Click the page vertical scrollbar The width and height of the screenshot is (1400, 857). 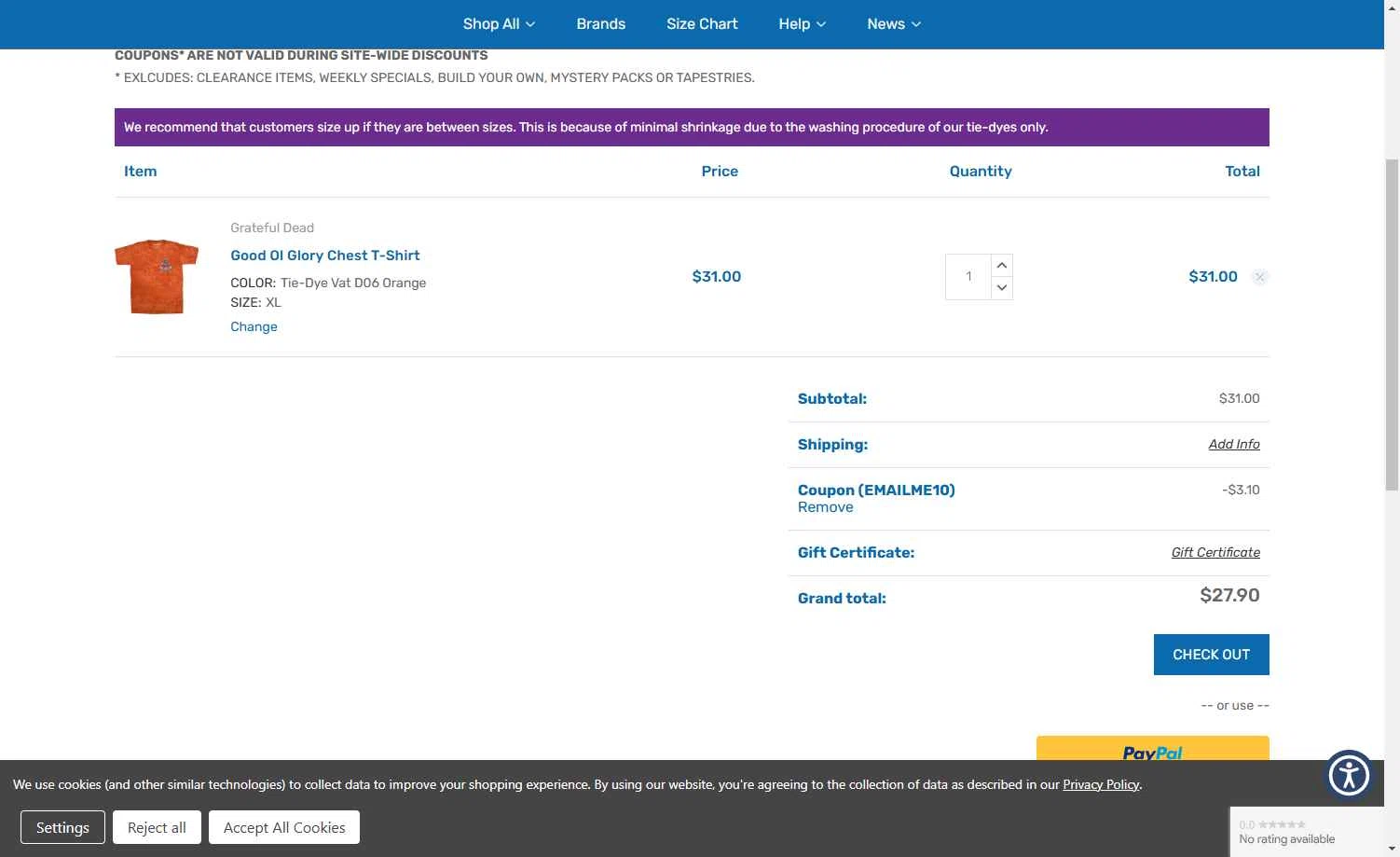[x=1392, y=326]
